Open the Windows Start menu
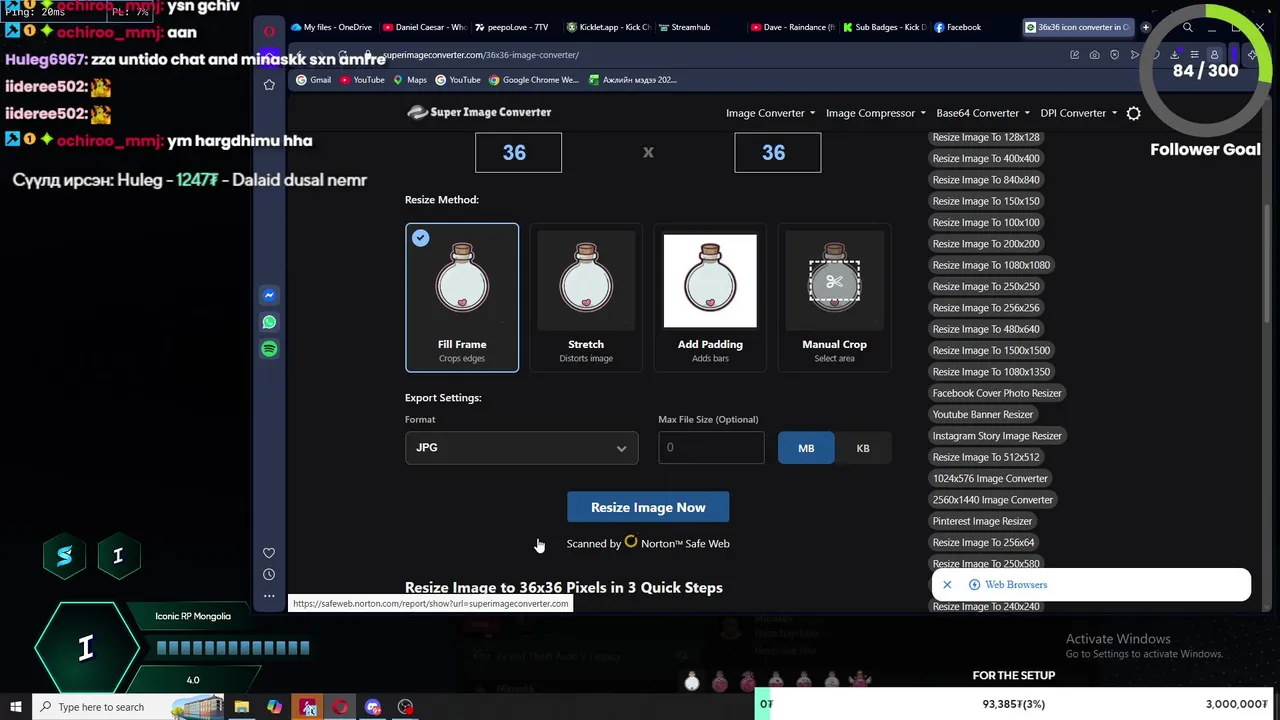 tap(16, 707)
